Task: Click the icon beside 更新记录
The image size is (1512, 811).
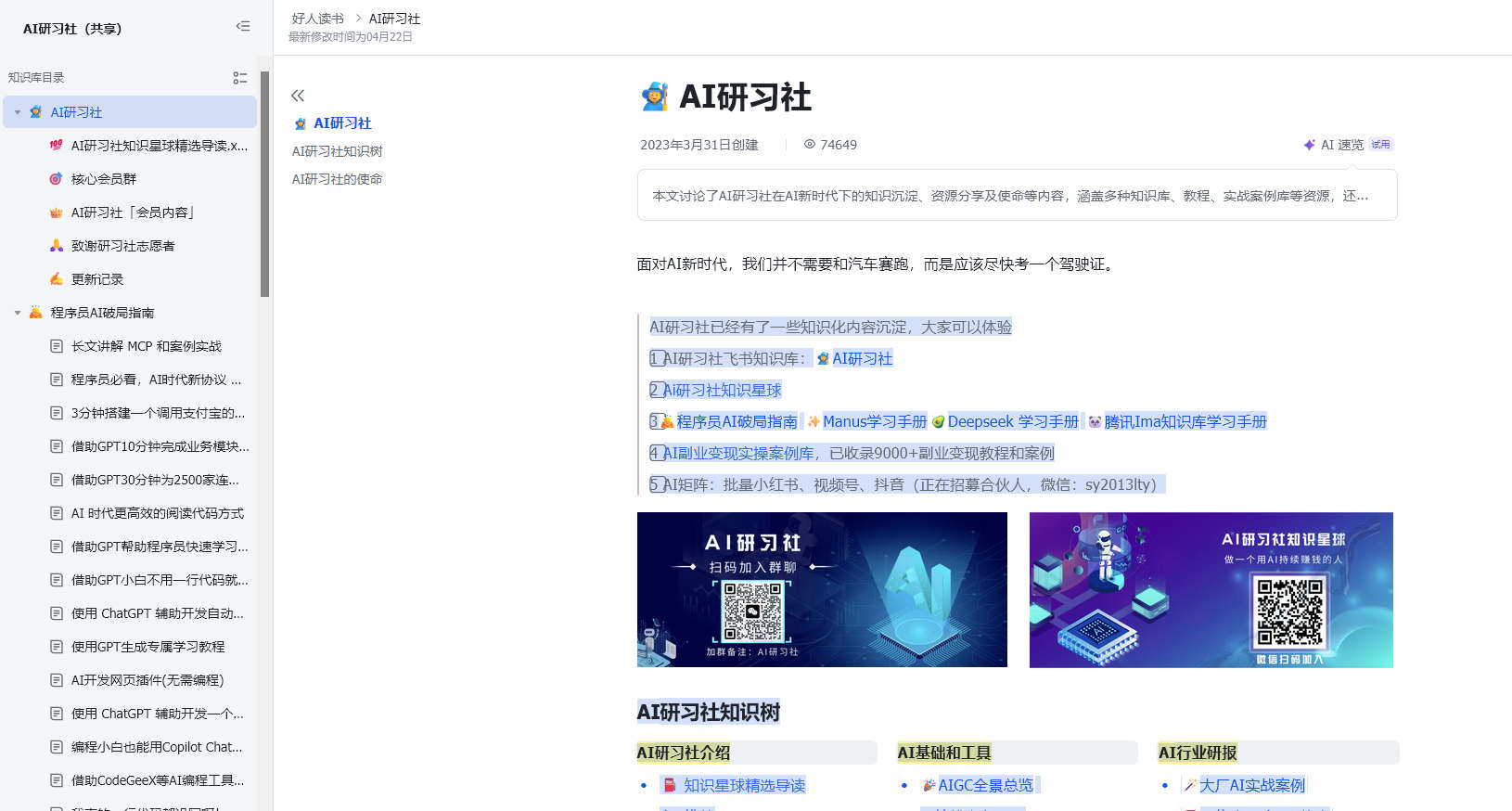Action: pyautogui.click(x=57, y=279)
